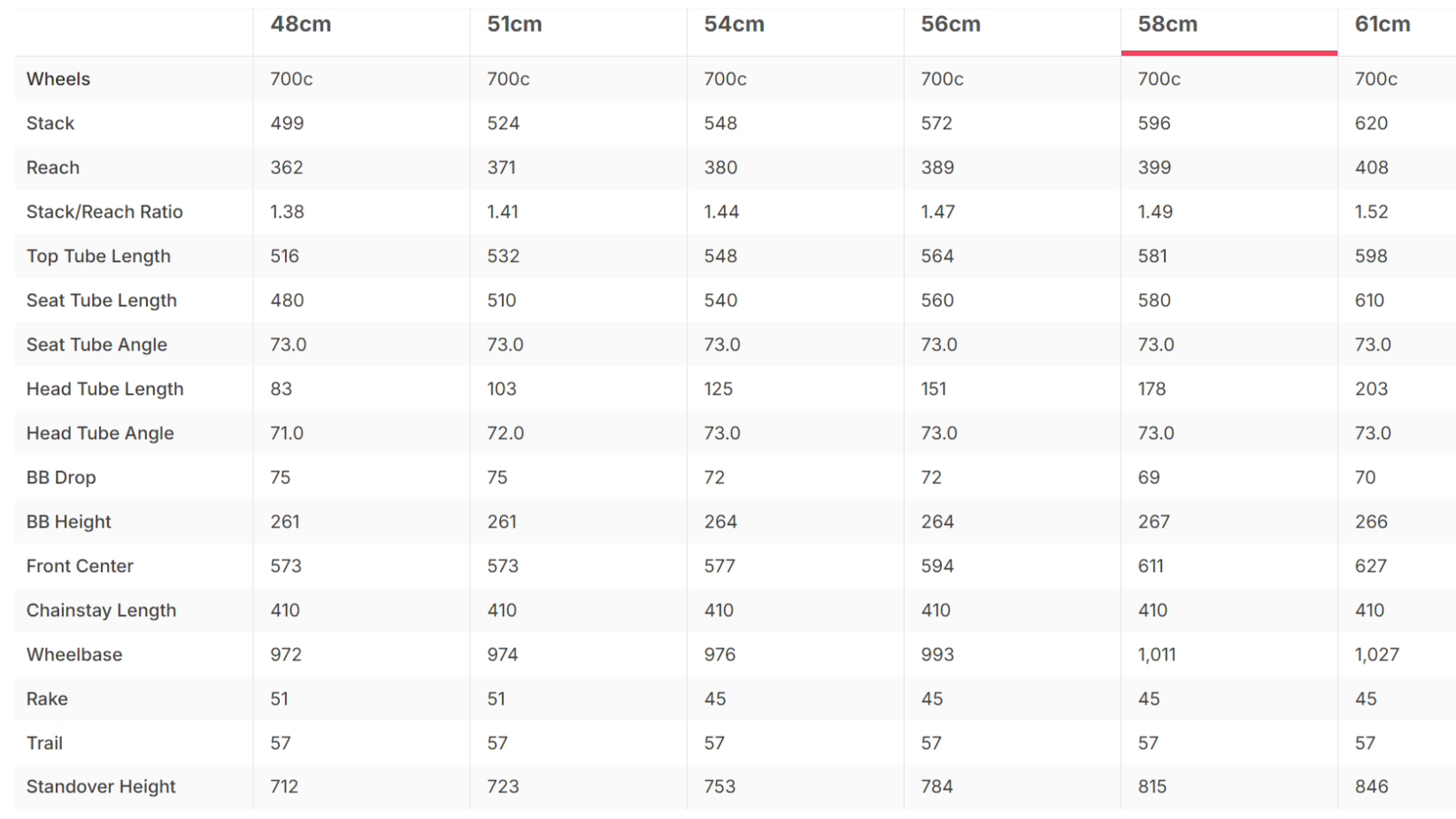The width and height of the screenshot is (1456, 819).
Task: Click the Head Tube Length label
Action: click(105, 389)
